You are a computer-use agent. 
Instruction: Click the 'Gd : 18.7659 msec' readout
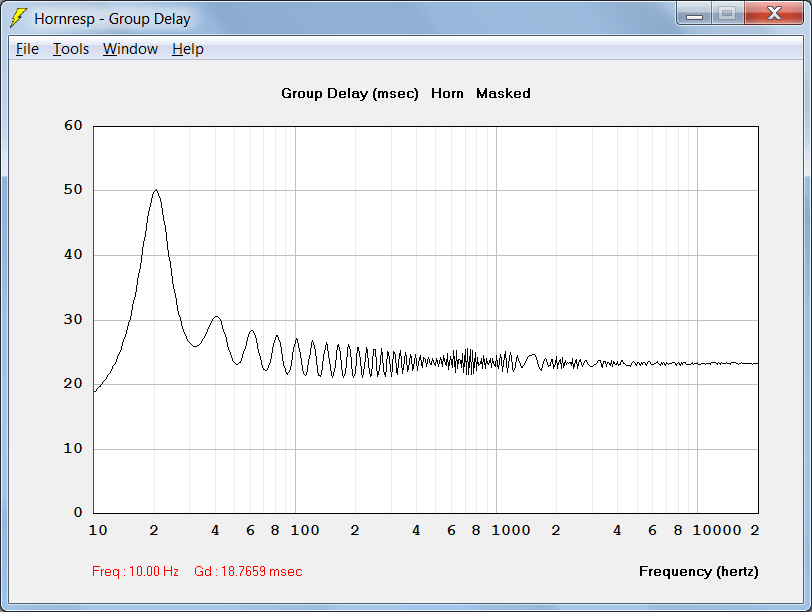248,571
